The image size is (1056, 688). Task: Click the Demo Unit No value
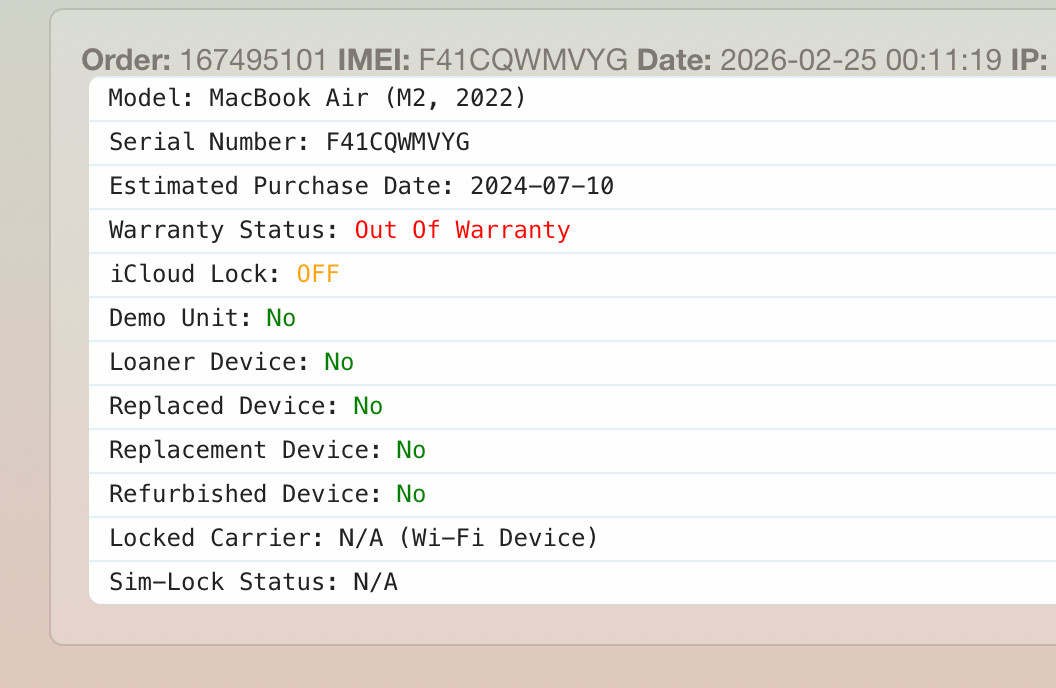tap(281, 318)
